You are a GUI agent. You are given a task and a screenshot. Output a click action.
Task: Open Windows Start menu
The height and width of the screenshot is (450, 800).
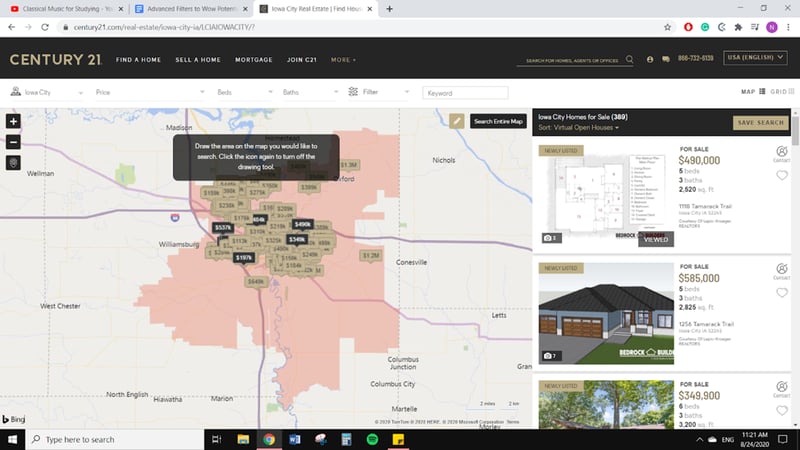pyautogui.click(x=12, y=439)
